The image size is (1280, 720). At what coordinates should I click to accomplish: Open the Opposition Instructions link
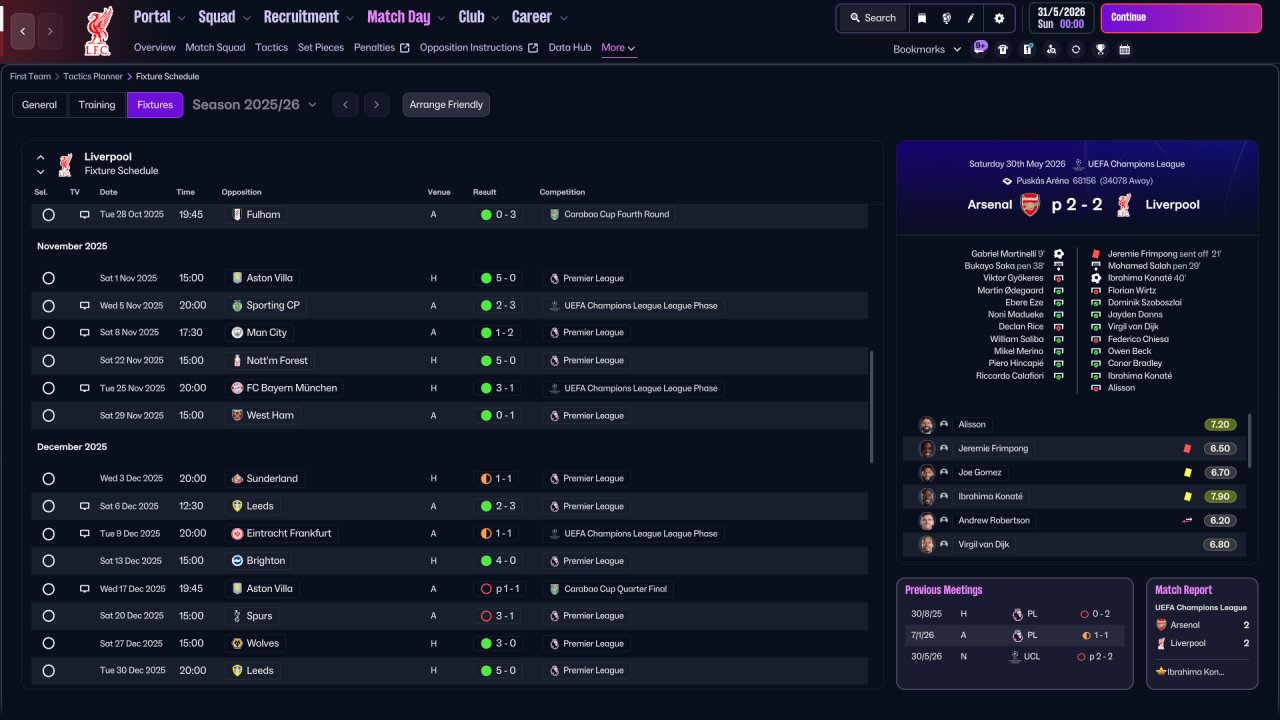click(x=479, y=48)
